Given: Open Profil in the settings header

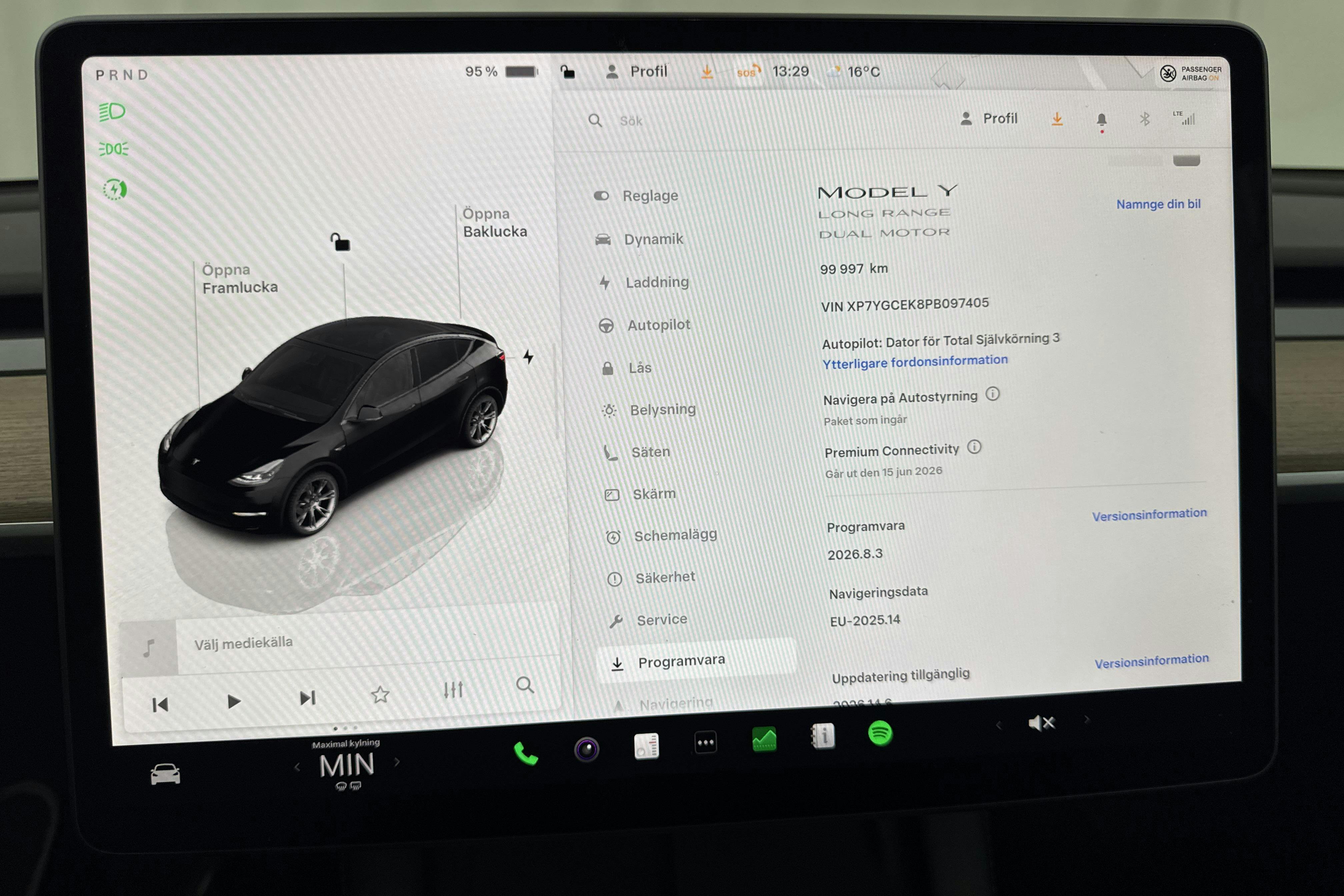Looking at the screenshot, I should click(x=989, y=118).
